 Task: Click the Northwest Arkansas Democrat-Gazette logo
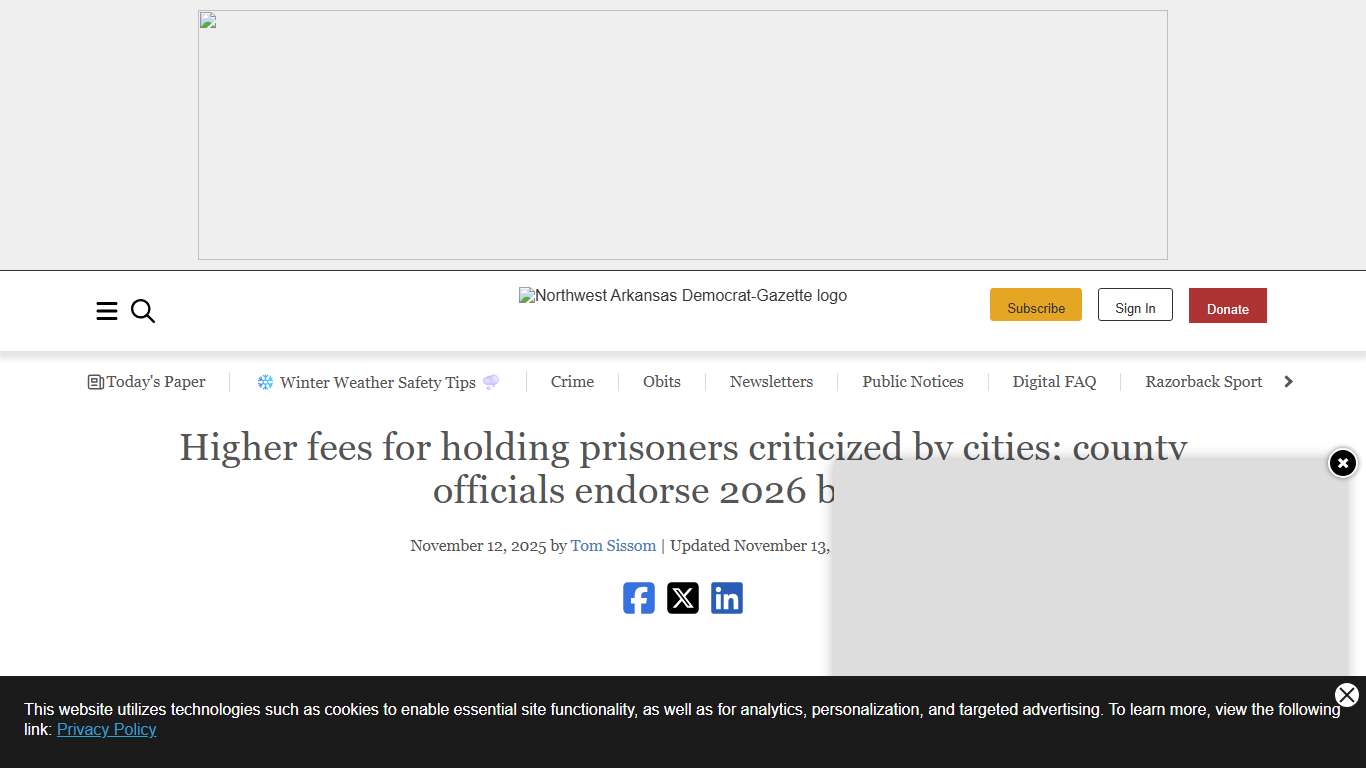pyautogui.click(x=683, y=295)
